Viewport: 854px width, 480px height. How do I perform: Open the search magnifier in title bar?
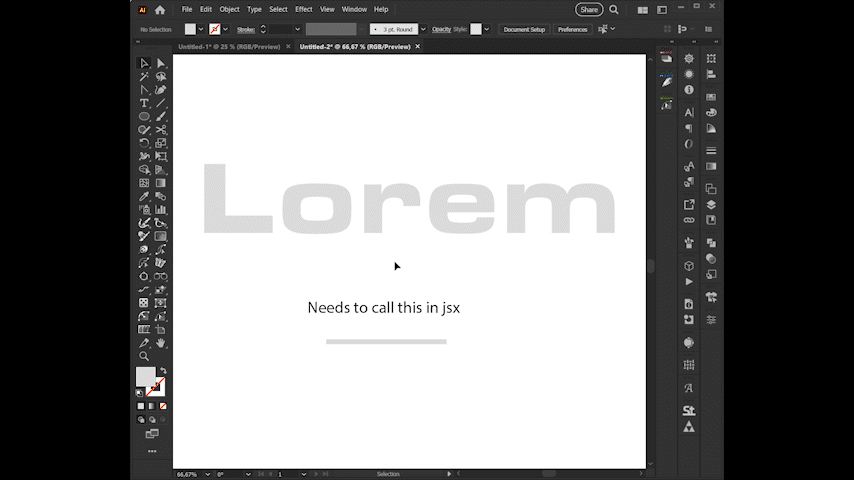[614, 10]
